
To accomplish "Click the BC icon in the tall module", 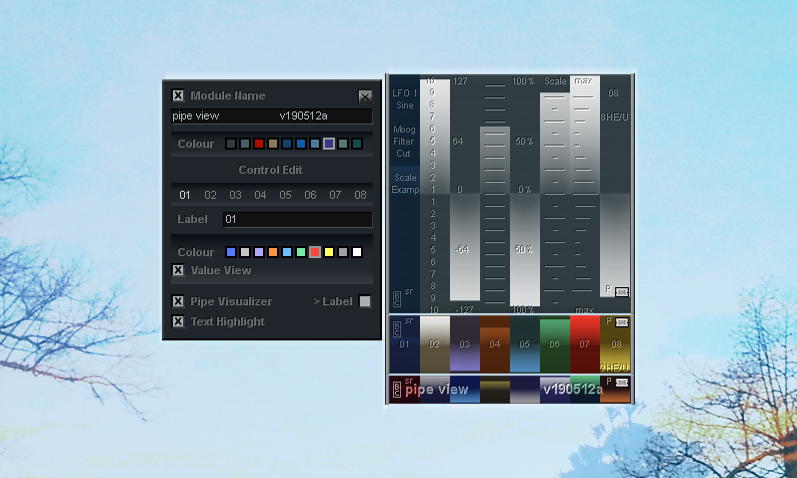I will [x=396, y=297].
